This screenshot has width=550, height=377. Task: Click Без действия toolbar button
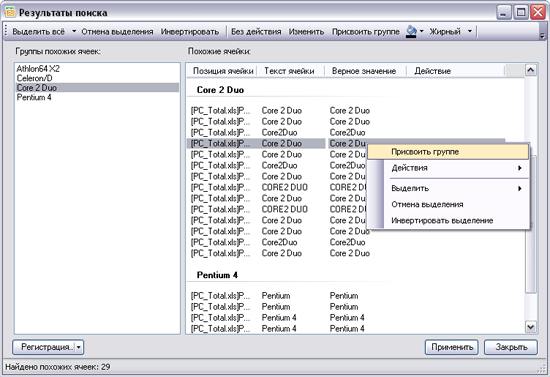(x=256, y=32)
